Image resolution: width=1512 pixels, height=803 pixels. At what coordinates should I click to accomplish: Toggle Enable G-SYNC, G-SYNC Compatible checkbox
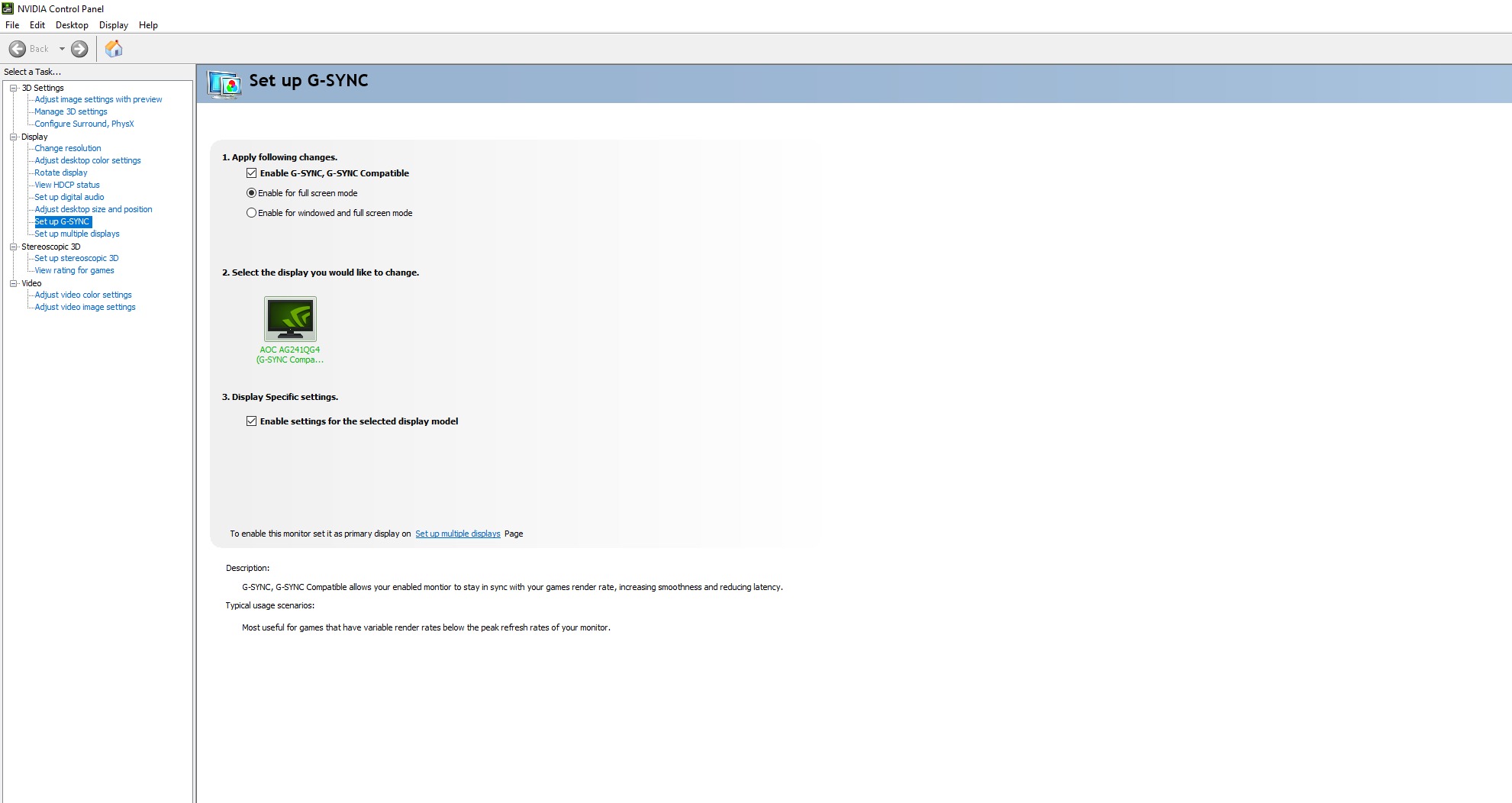pyautogui.click(x=251, y=173)
